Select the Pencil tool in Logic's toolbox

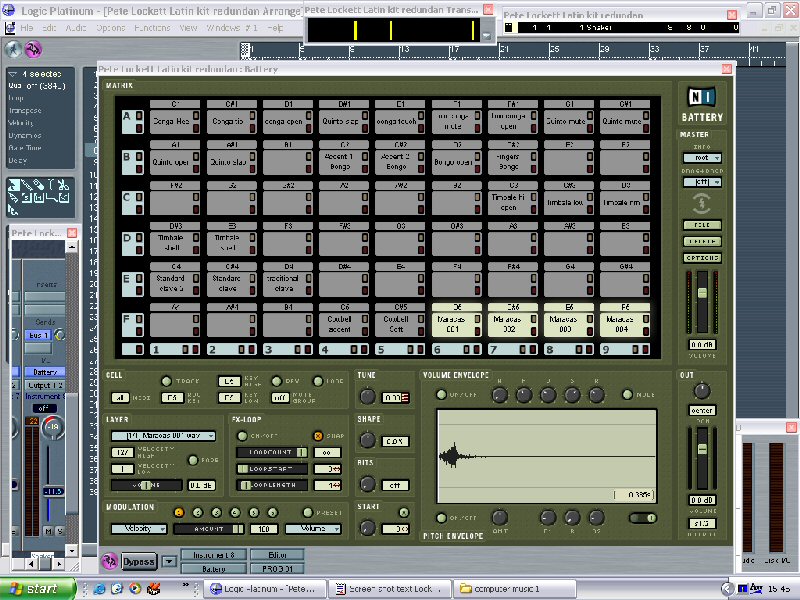[27, 186]
